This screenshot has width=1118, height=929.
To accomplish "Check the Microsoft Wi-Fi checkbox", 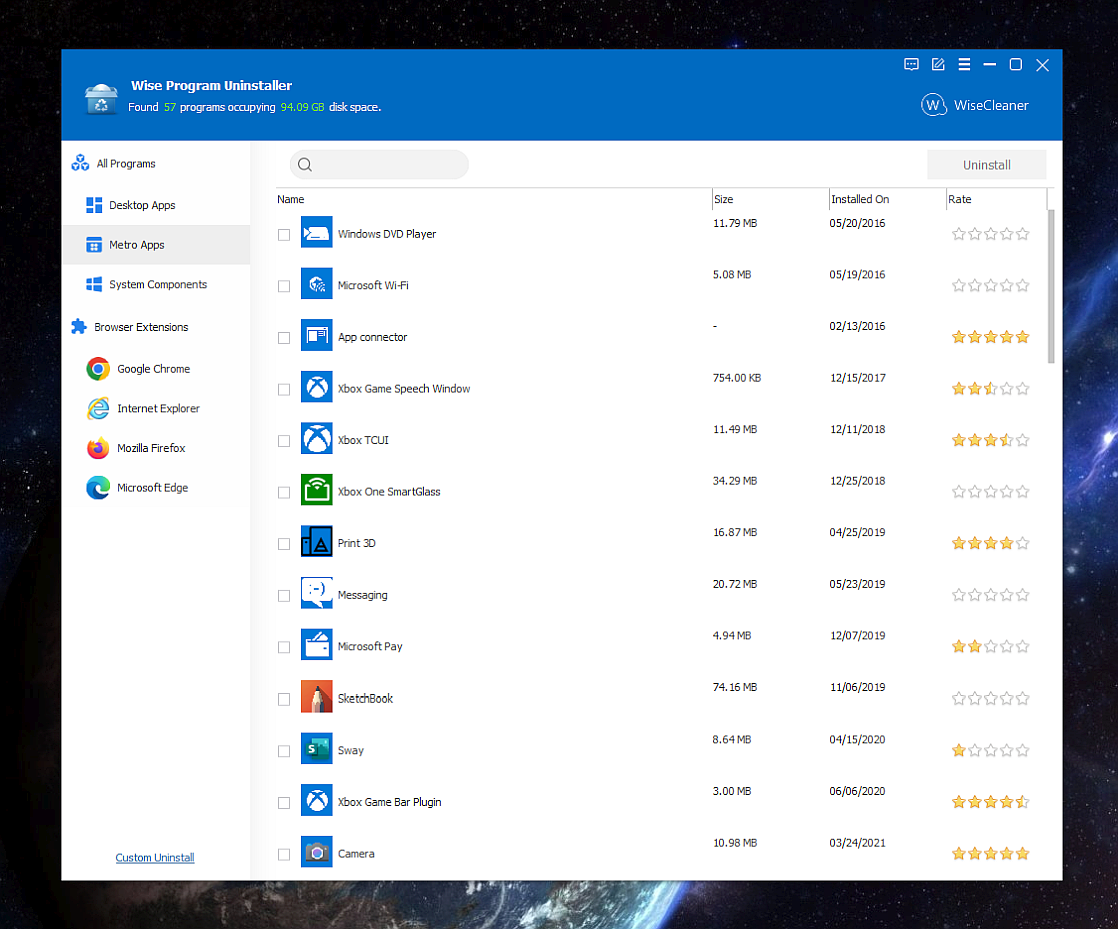I will (284, 286).
